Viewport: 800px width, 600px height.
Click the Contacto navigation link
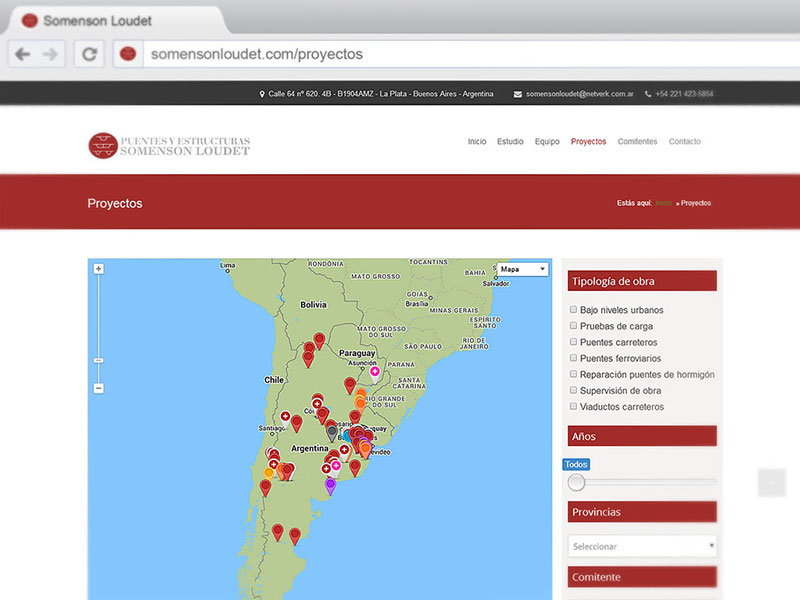(x=684, y=142)
